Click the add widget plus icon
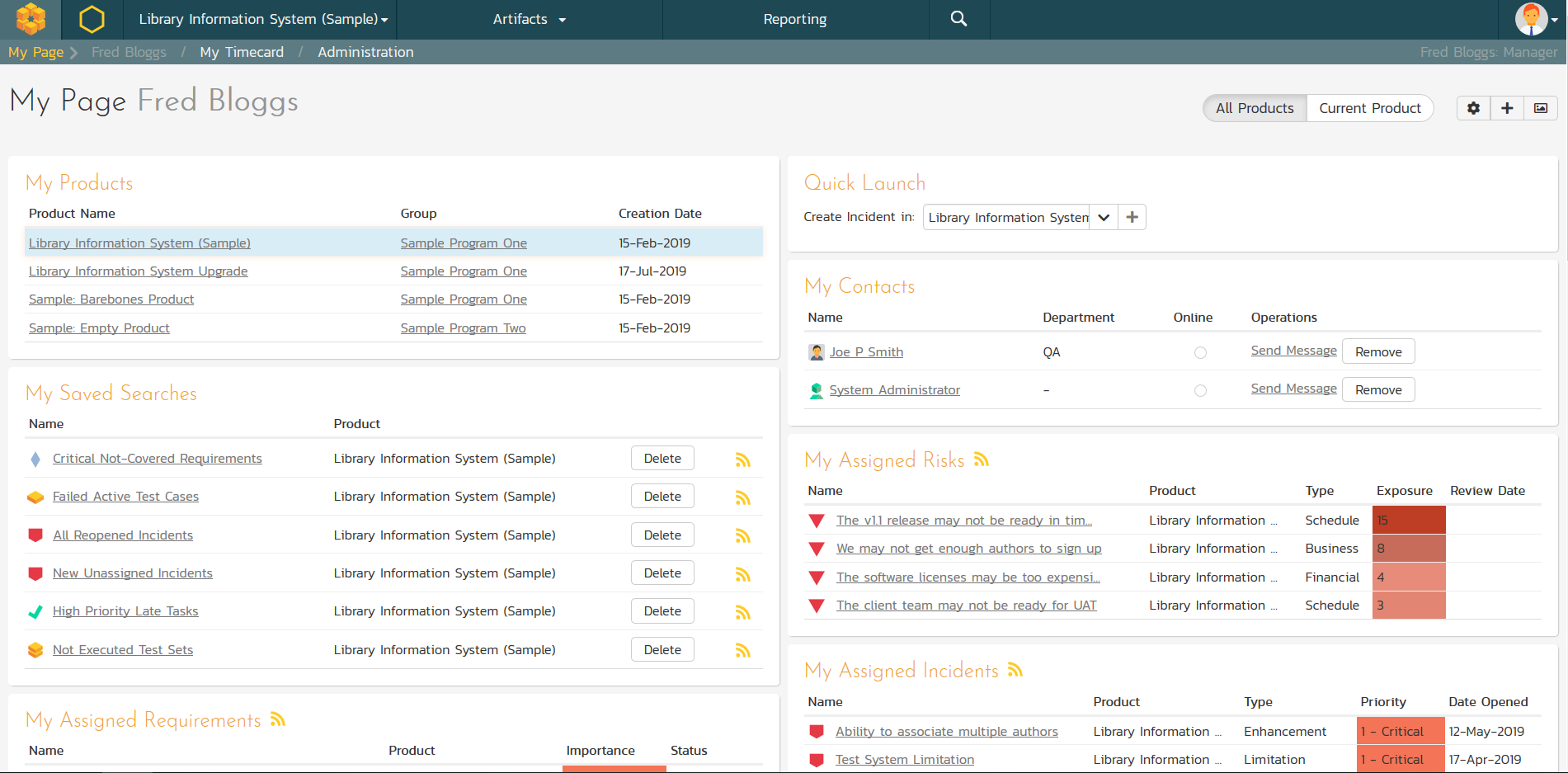 click(x=1507, y=108)
